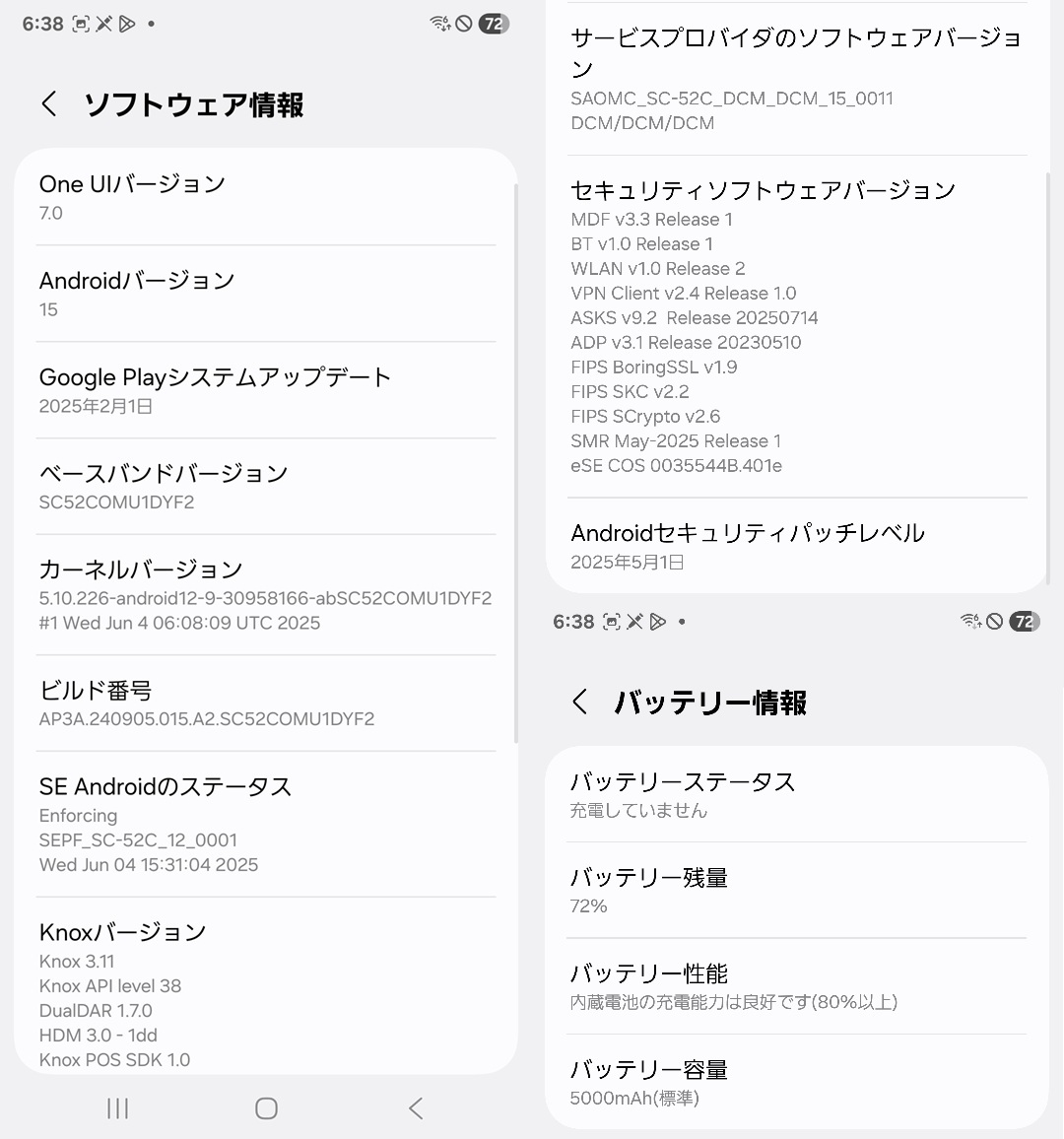Tap battery 72 indicator above ソフトウェア情報

point(494,24)
